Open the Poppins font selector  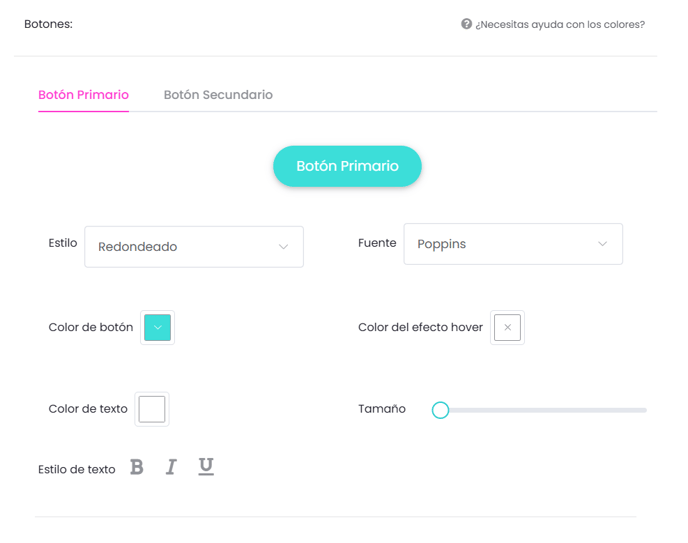513,244
